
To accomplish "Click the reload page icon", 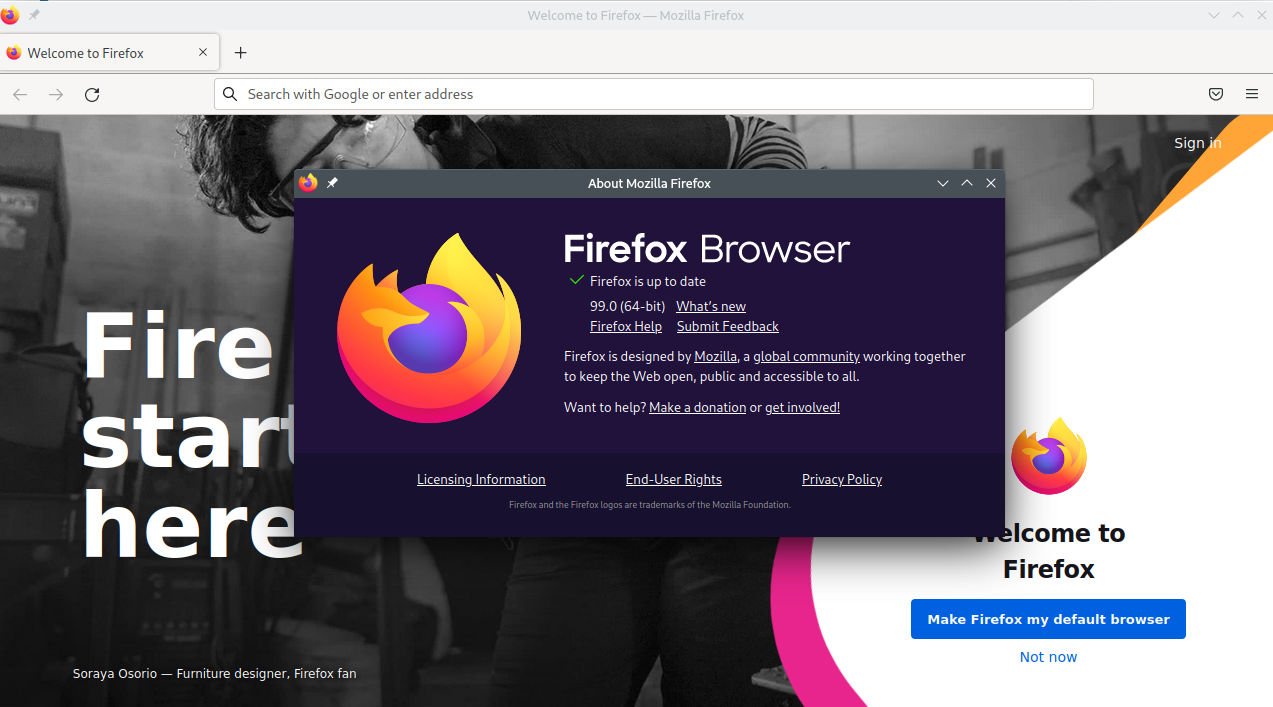I will 92,95.
